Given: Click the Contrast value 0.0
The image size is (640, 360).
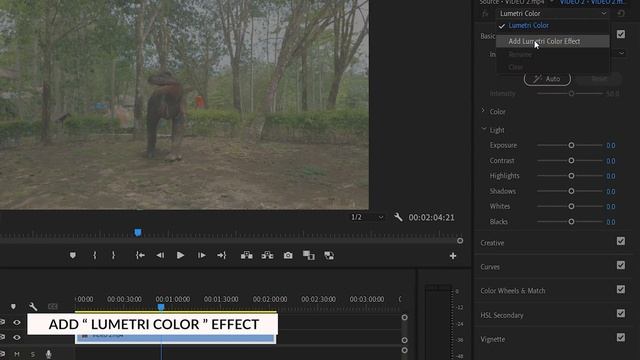Looking at the screenshot, I should pyautogui.click(x=611, y=161).
